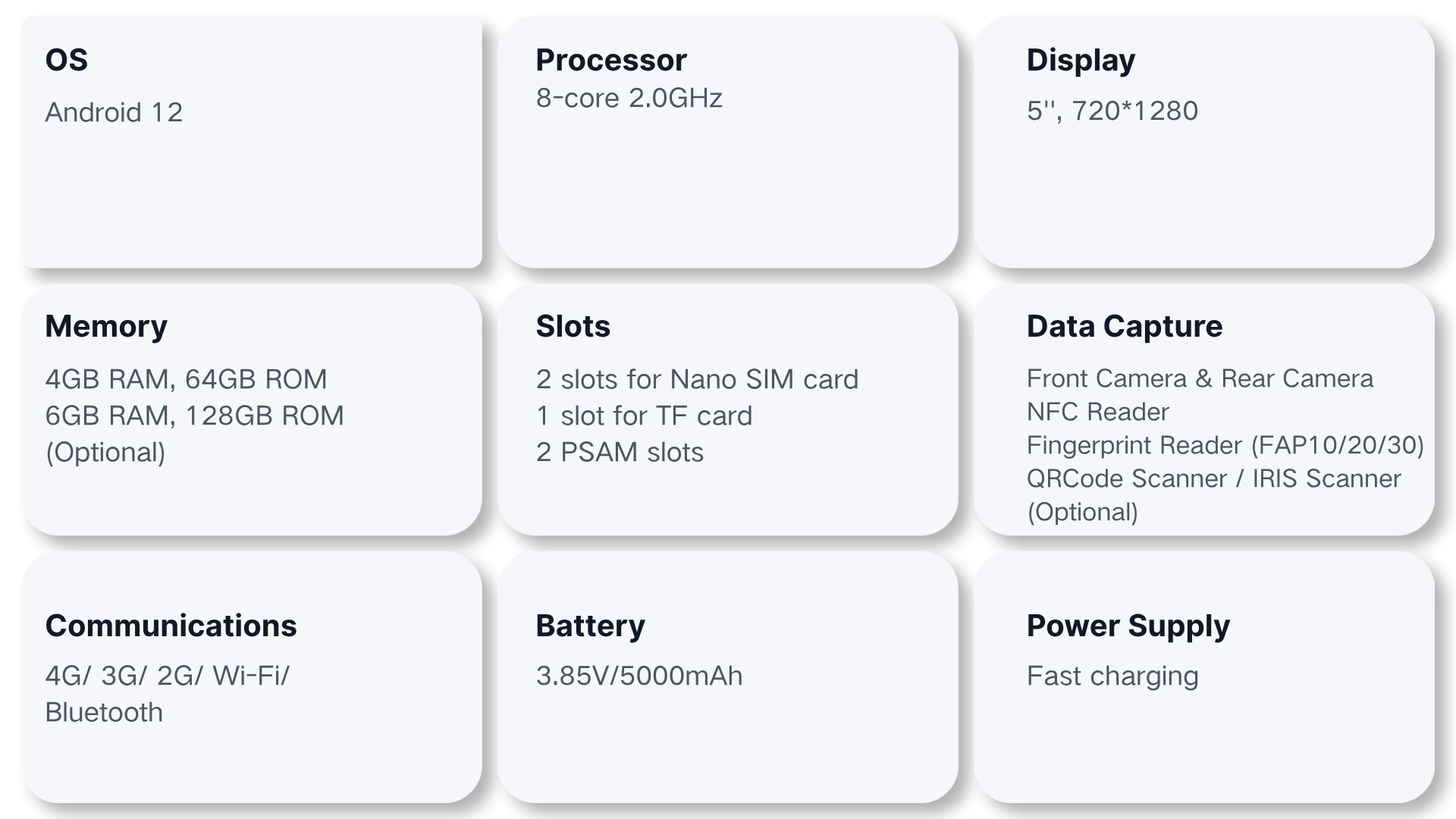Click the Slots heading
The image size is (1456, 819).
click(x=573, y=326)
